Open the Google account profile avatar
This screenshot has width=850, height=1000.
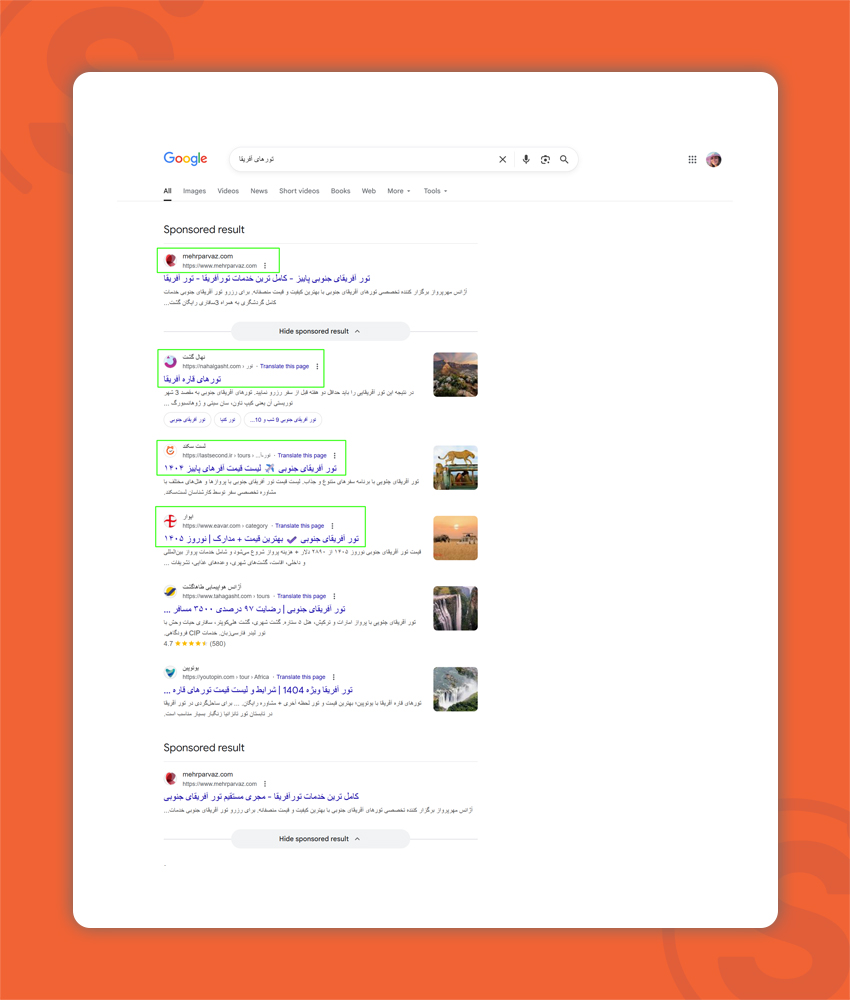tap(713, 159)
